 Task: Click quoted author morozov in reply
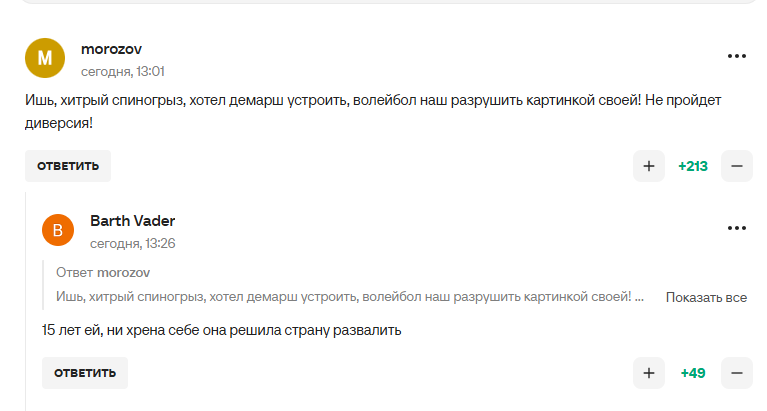(x=124, y=272)
